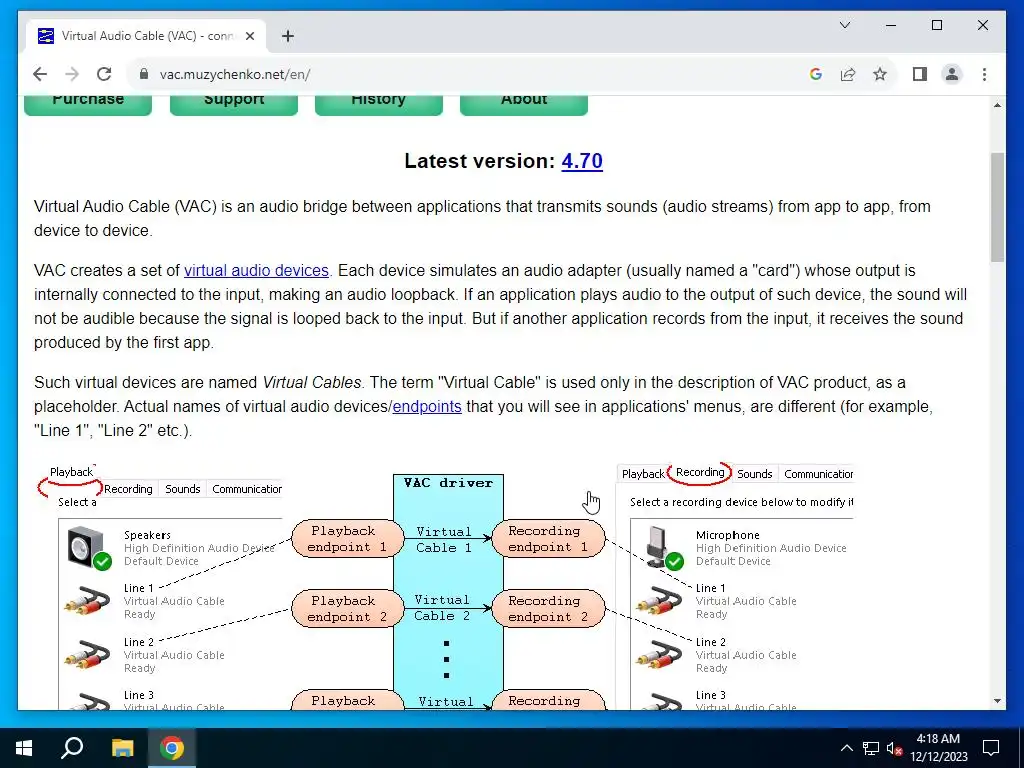The height and width of the screenshot is (768, 1024).
Task: Open the notification center icon
Action: click(991, 748)
